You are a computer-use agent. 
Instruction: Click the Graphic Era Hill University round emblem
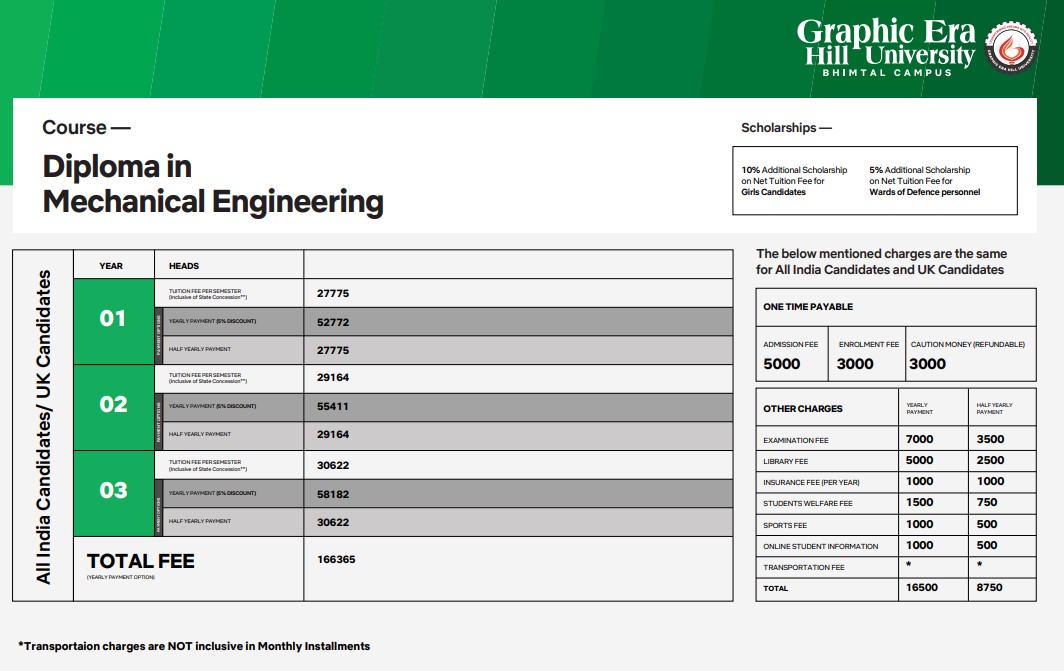tap(1011, 47)
